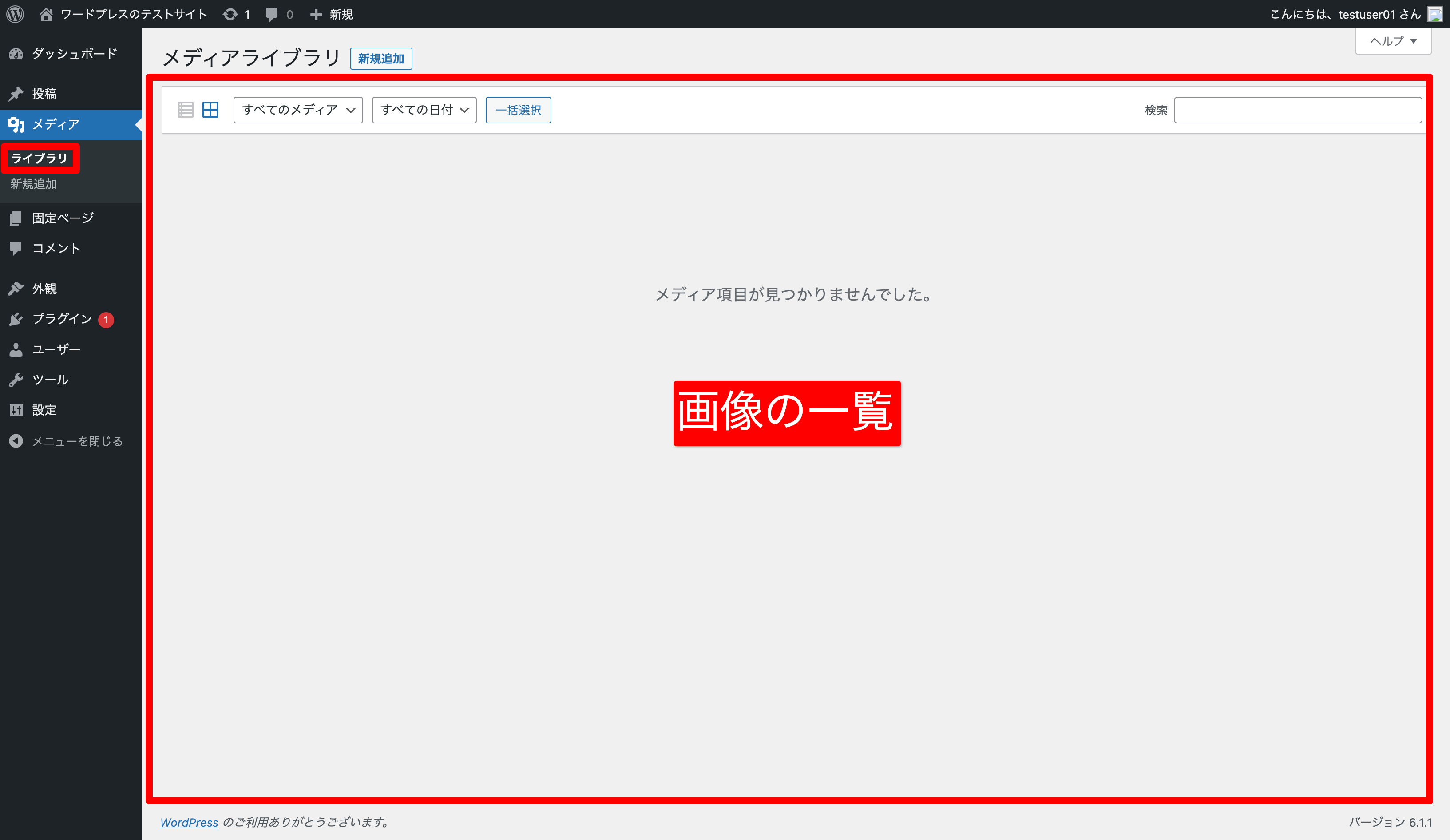Viewport: 1450px width, 840px height.
Task: Click the red plugin update badge 1
Action: click(106, 319)
